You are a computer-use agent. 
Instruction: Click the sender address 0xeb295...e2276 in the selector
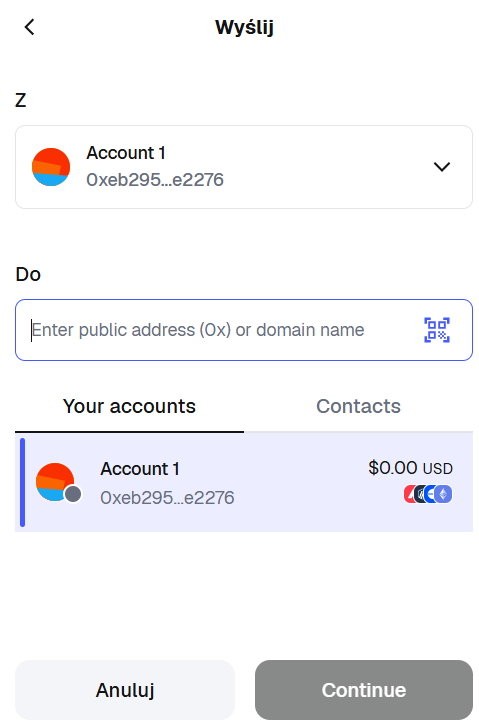click(155, 180)
